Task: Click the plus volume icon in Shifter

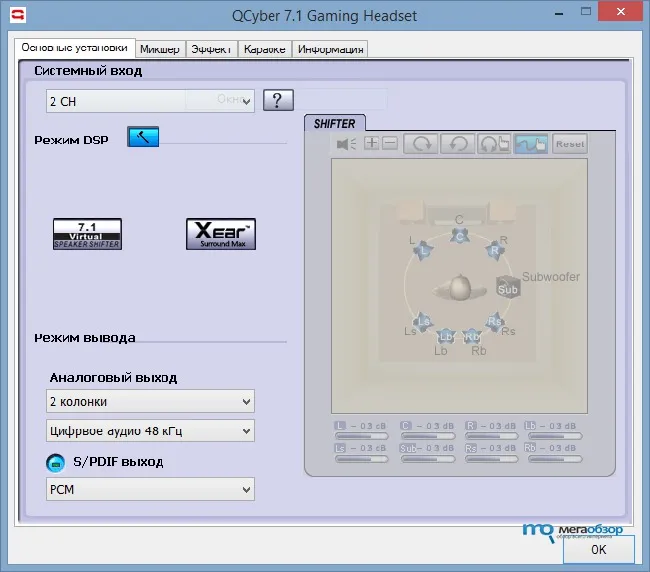Action: pyautogui.click(x=372, y=144)
